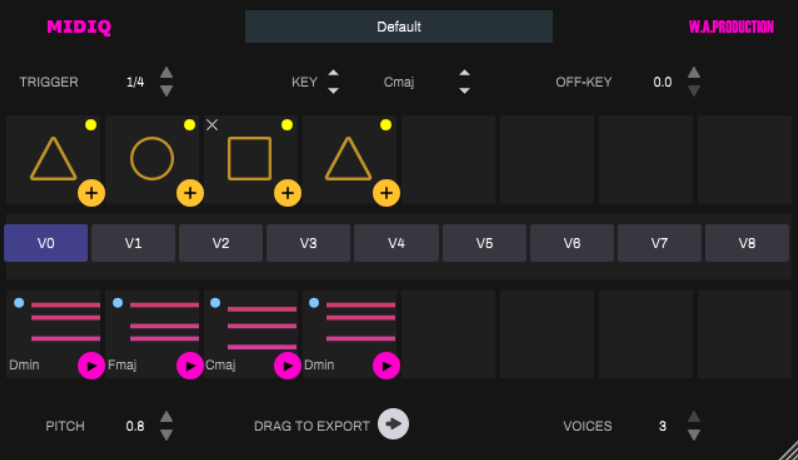Increase OFF-KEY value with up arrow
The image size is (798, 460).
pyautogui.click(x=694, y=72)
